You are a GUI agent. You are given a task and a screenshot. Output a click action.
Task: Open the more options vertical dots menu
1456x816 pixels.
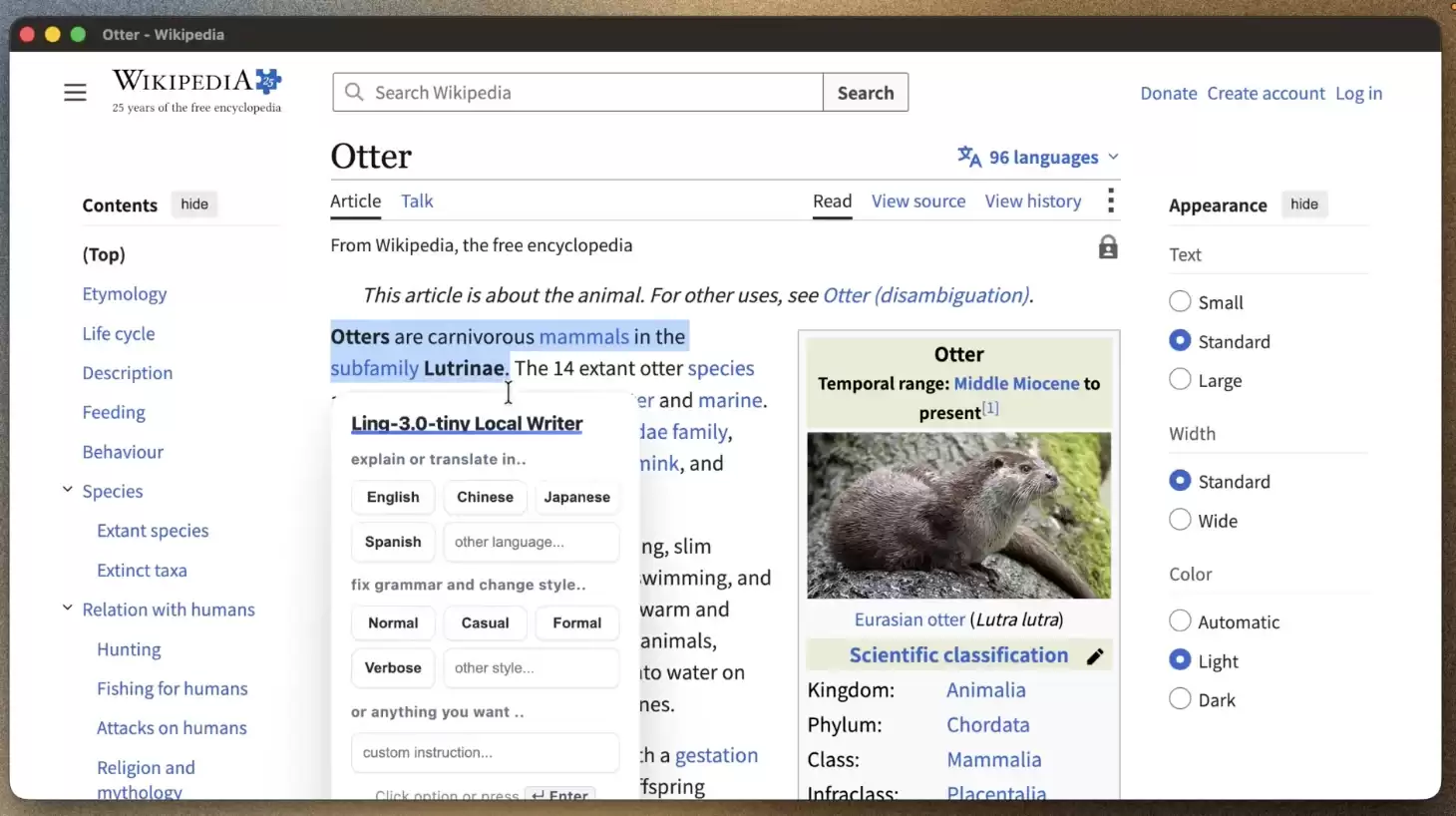coord(1110,201)
